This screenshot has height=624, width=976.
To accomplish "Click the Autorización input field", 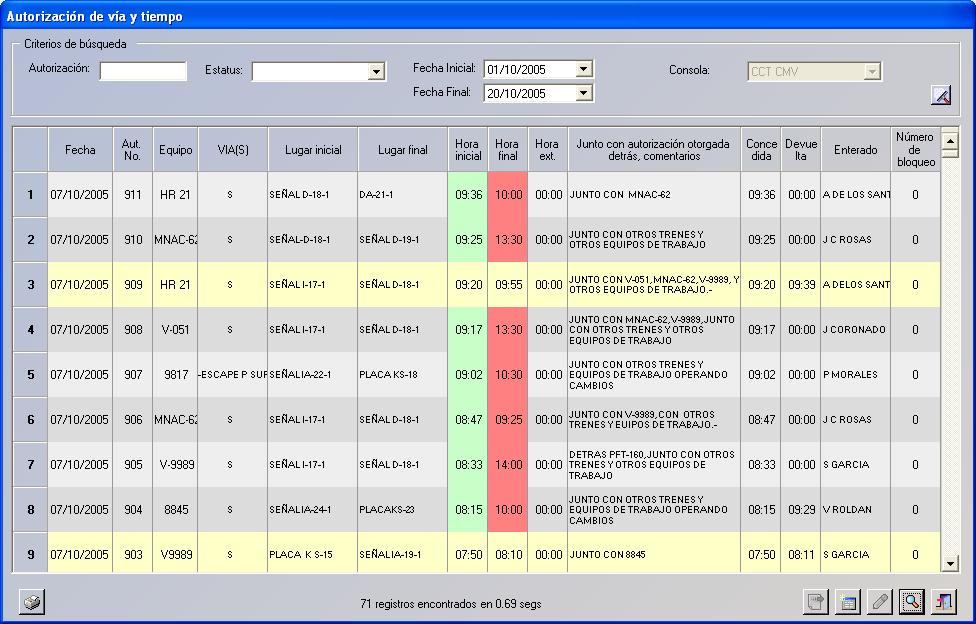I will tap(143, 71).
